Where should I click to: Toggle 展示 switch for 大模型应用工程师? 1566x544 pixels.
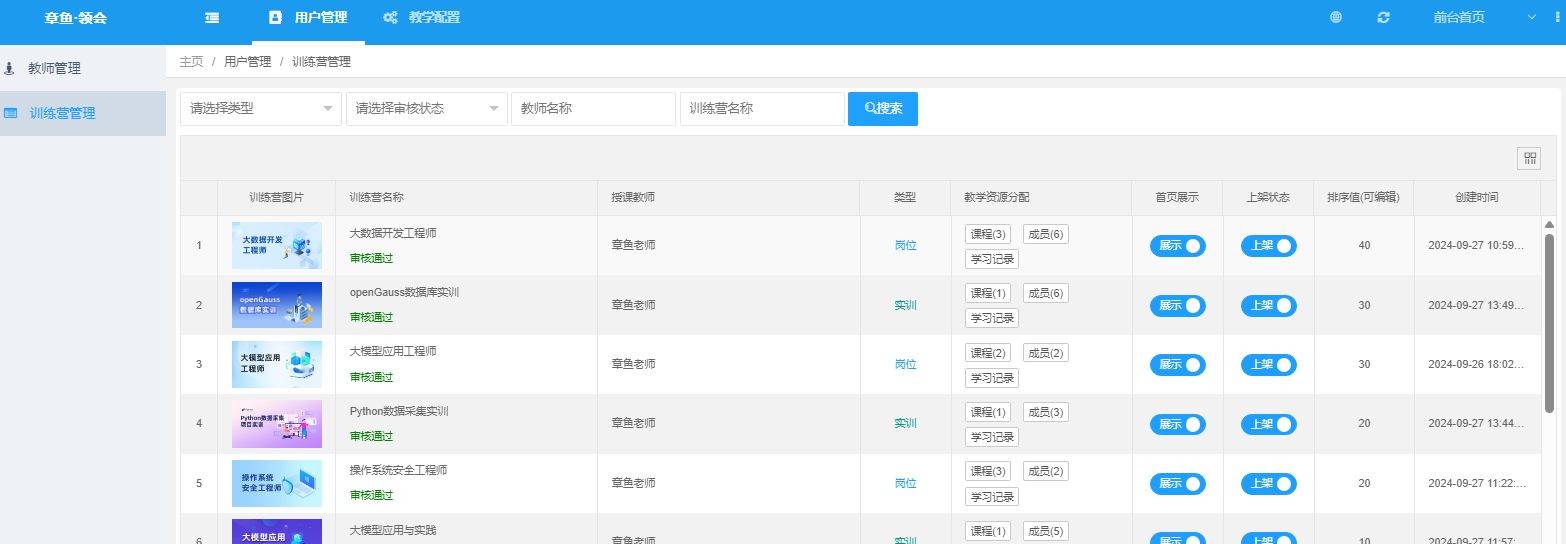(1178, 365)
